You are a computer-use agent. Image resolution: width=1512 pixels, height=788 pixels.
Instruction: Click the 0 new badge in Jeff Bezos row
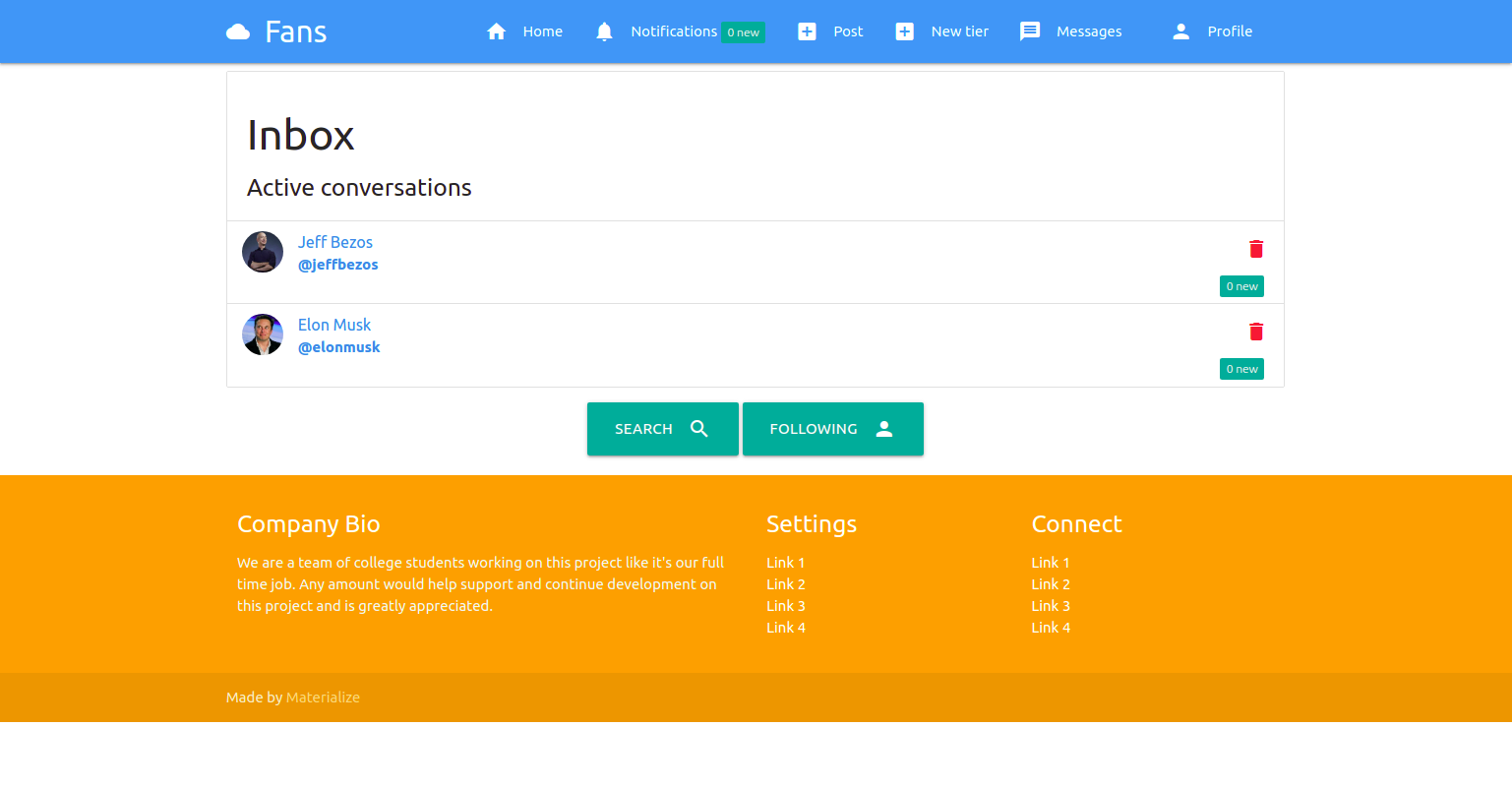[x=1241, y=286]
